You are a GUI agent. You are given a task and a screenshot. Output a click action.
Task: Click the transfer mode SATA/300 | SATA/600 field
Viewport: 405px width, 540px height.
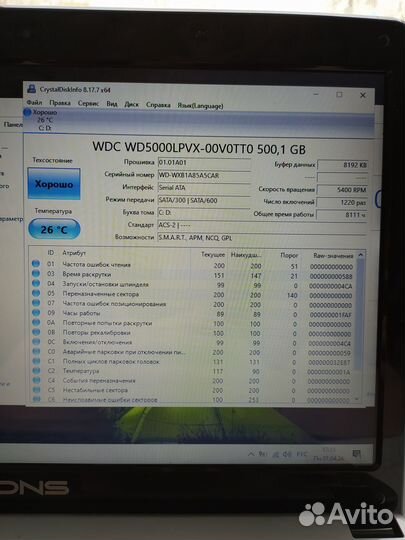[x=204, y=200]
